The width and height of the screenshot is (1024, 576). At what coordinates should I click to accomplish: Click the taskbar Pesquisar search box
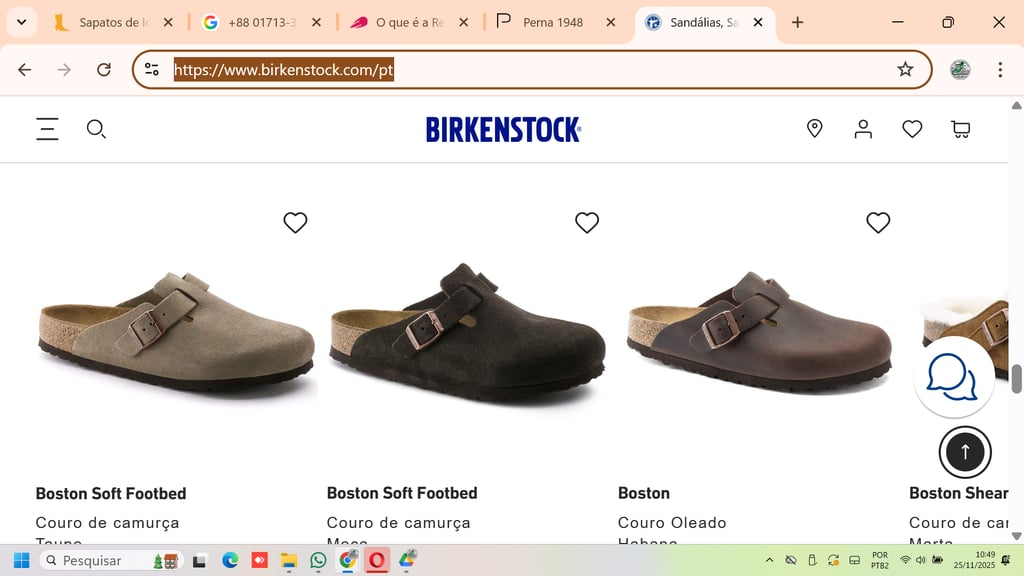coord(111,560)
